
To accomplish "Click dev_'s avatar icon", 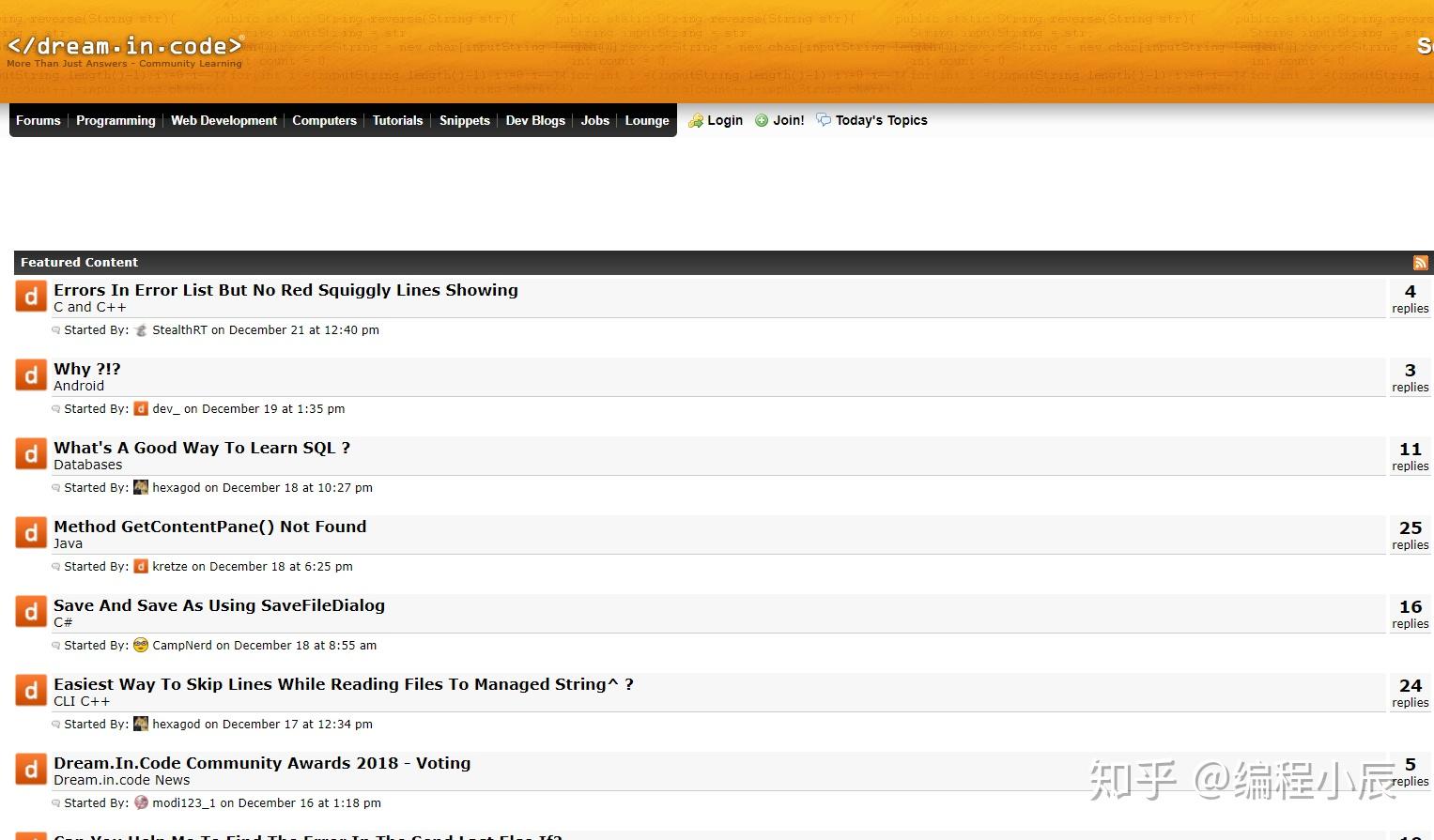I will pos(141,409).
